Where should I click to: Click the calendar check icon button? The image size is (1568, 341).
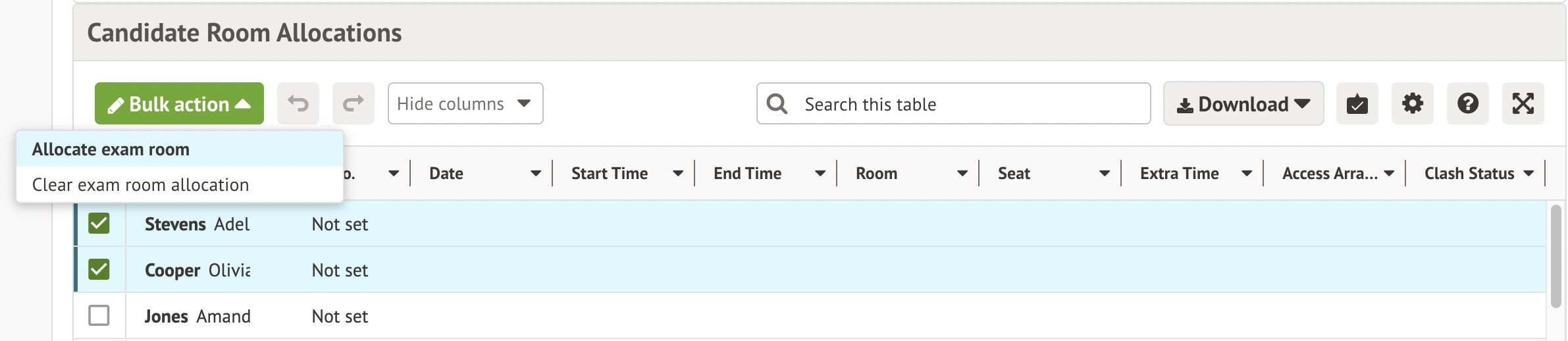(1357, 103)
